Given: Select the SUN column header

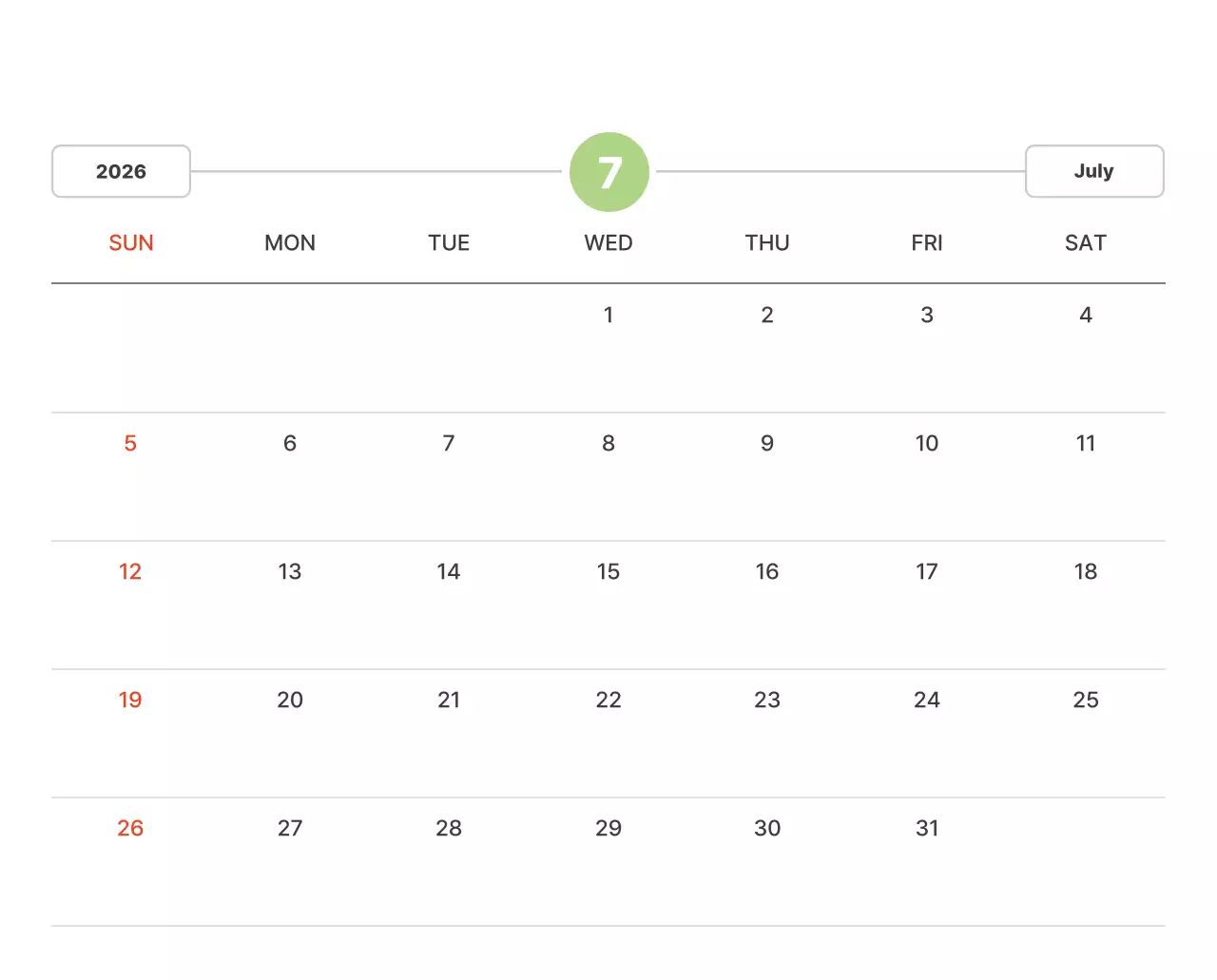Looking at the screenshot, I should coord(131,243).
